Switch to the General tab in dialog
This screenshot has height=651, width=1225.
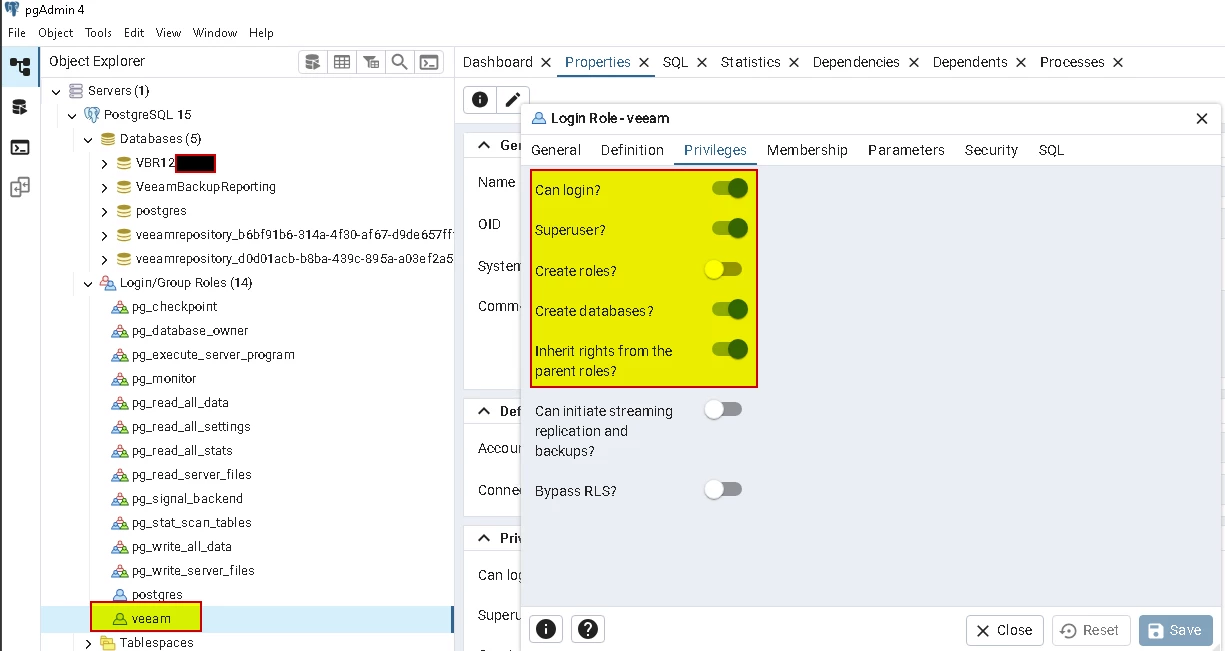(x=556, y=150)
